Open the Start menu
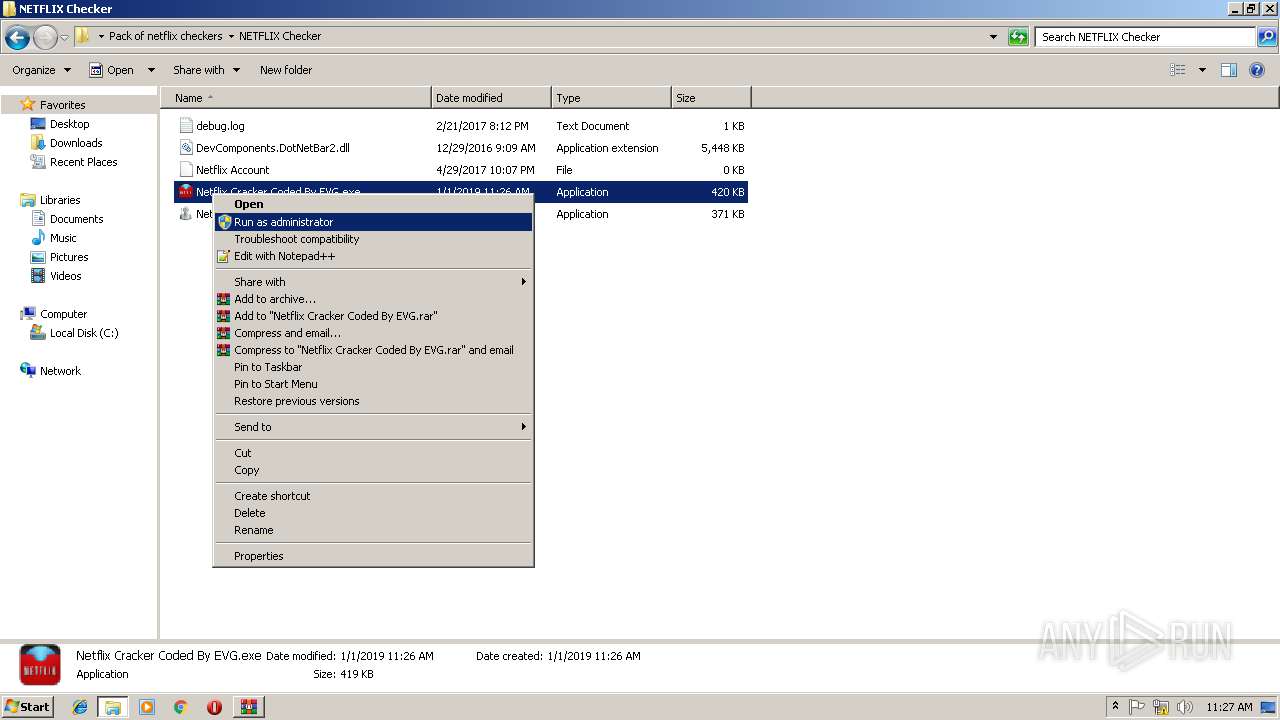This screenshot has width=1280, height=720. click(27, 707)
